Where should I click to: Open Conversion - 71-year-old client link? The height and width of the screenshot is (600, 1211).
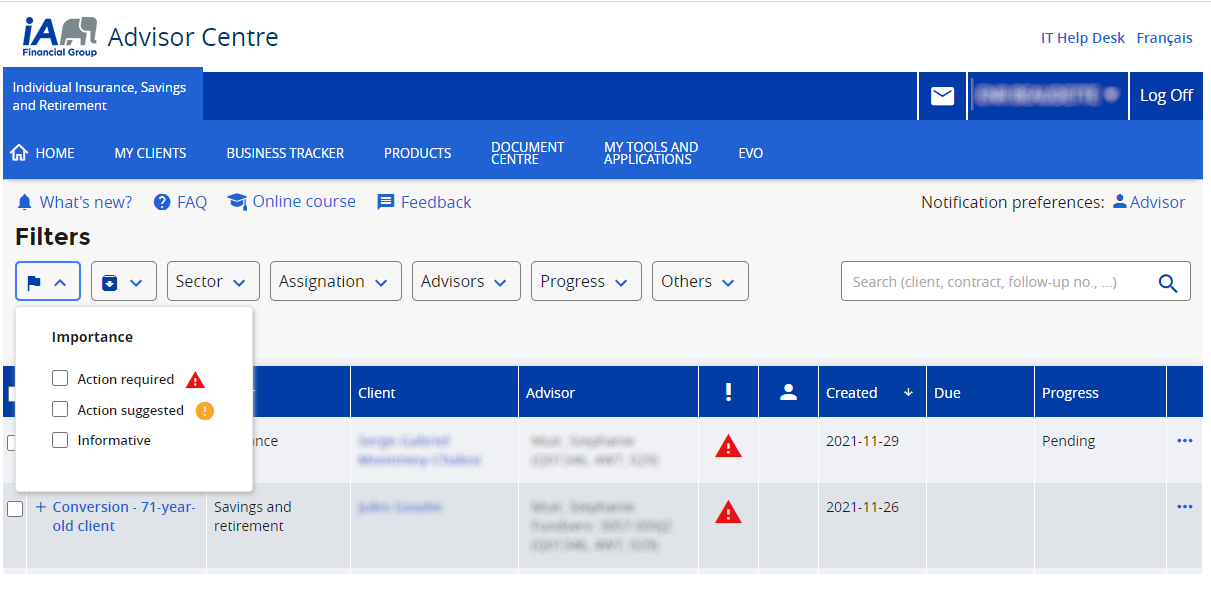tap(124, 516)
